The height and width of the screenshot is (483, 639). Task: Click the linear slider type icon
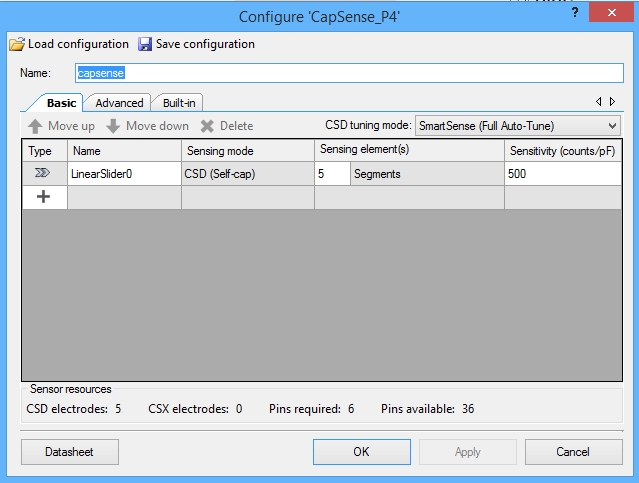pos(42,173)
